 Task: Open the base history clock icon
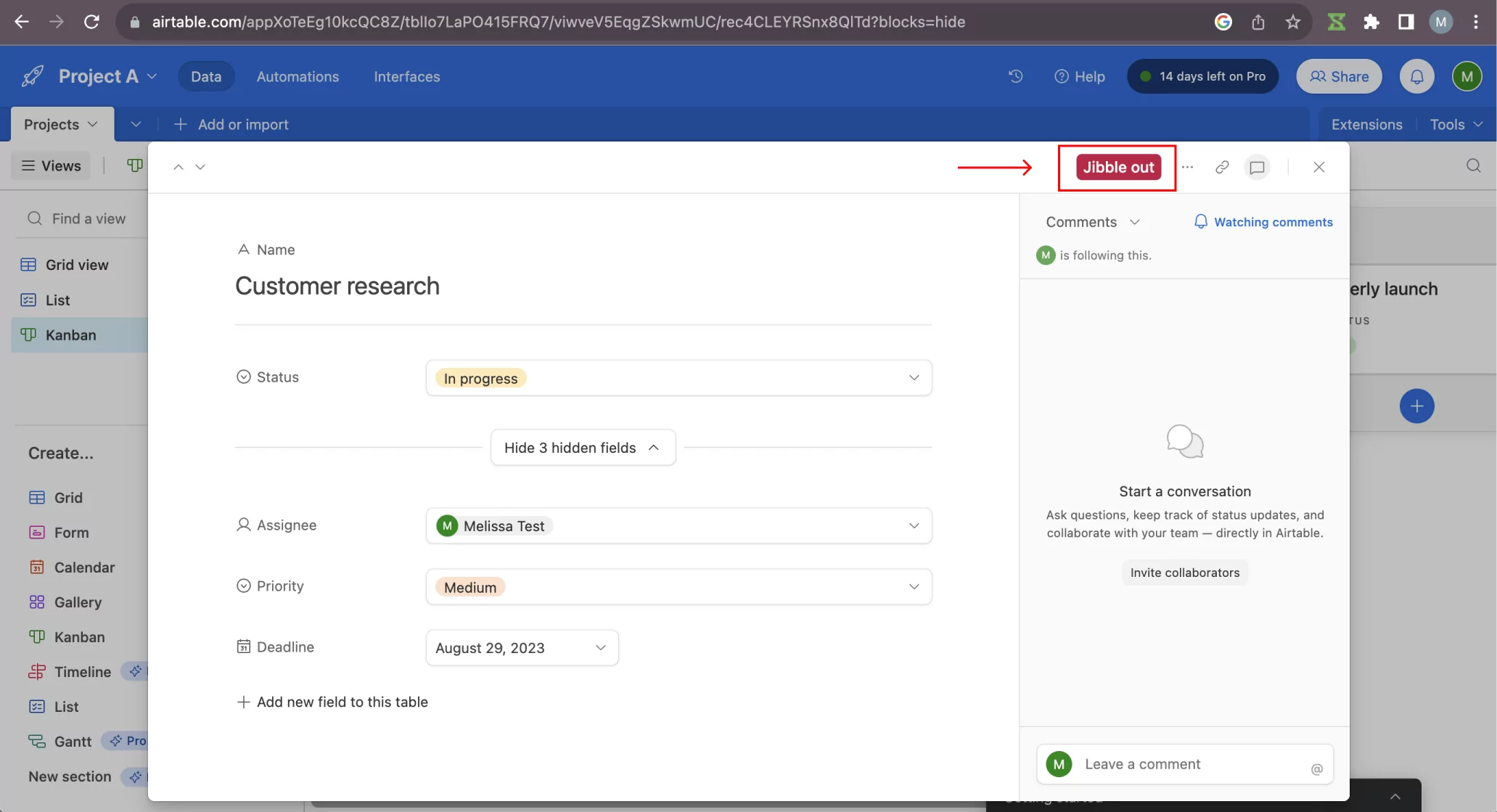point(1015,76)
